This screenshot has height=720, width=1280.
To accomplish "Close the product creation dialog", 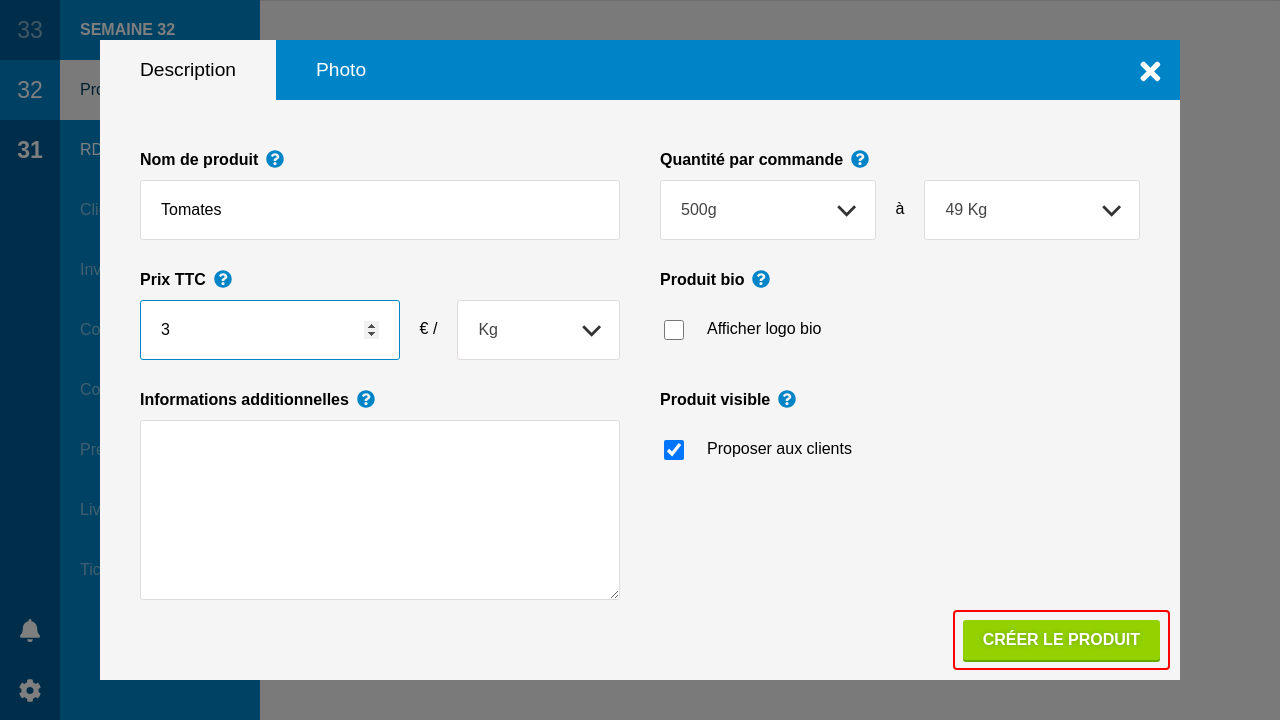I will click(x=1150, y=71).
